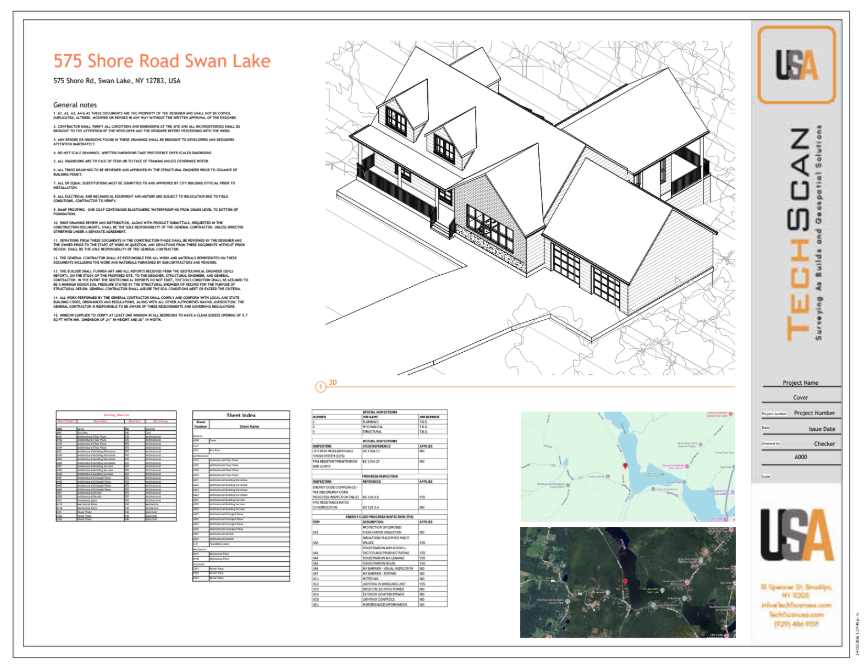Click the A000 sheet number
This screenshot has height=668, width=865.
[x=799, y=455]
